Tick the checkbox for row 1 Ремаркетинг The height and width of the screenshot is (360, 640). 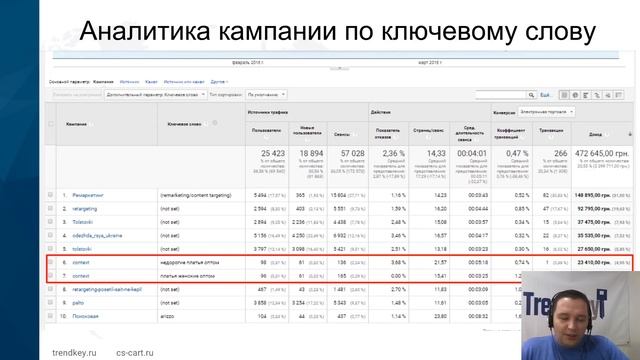pos(51,195)
